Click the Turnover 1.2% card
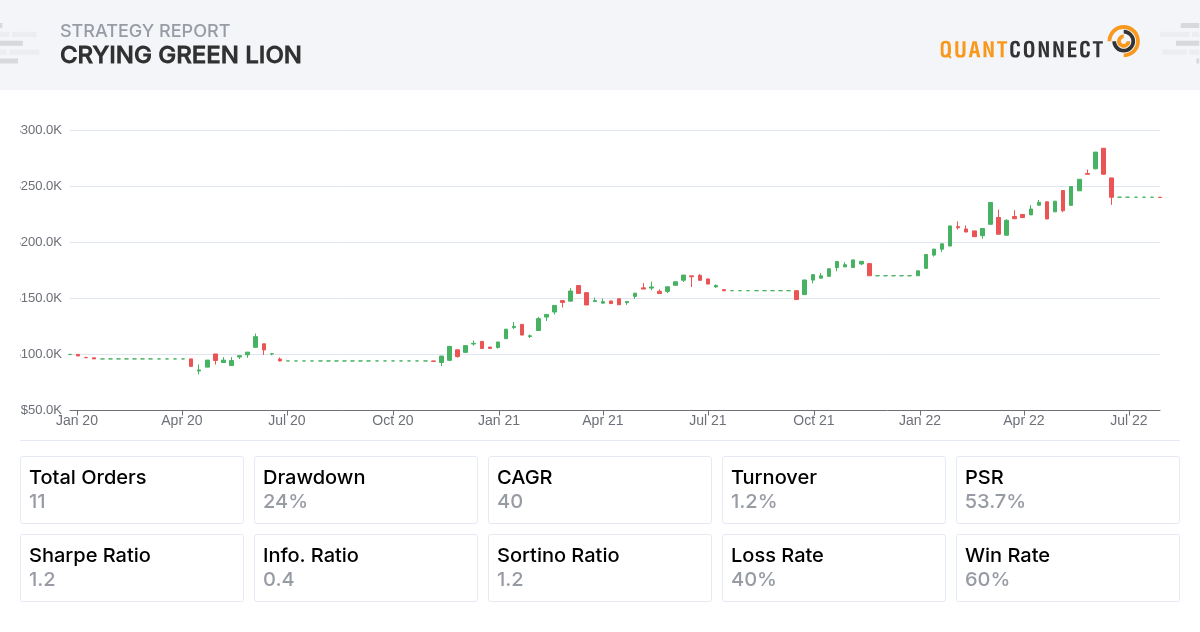Screen dimensions: 1200x632 coord(833,490)
